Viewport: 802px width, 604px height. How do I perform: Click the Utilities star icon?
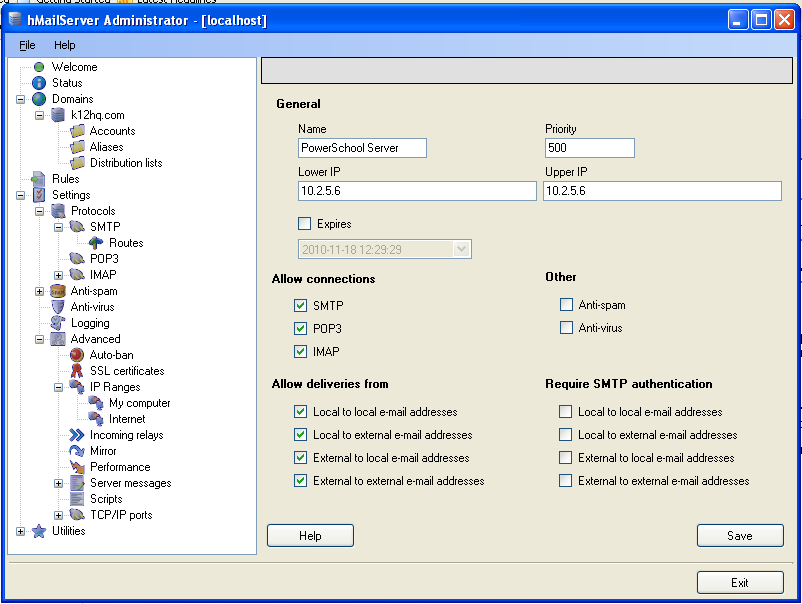point(39,531)
